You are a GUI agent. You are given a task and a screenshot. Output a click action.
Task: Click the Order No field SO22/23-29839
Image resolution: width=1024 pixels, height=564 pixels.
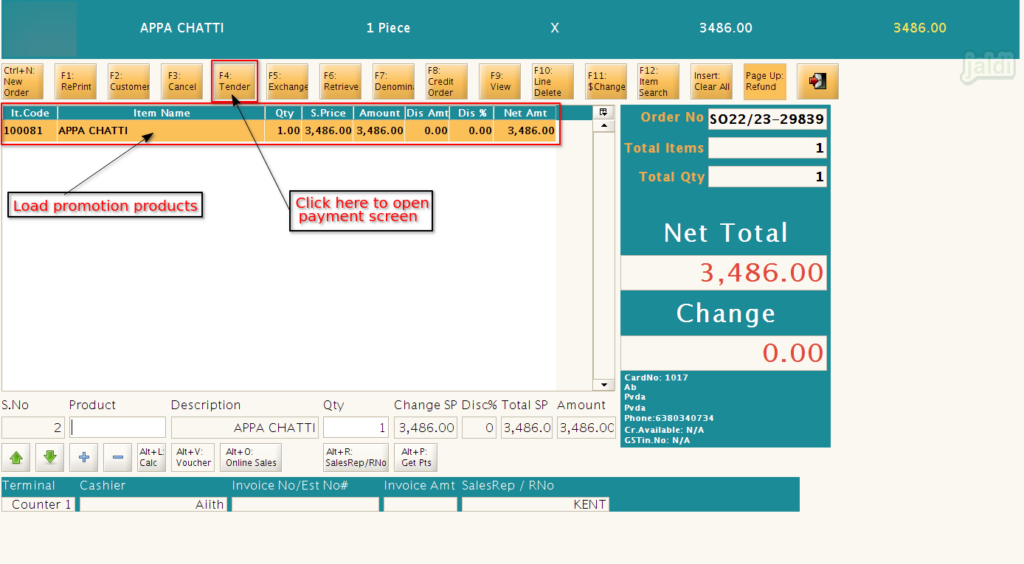point(767,119)
